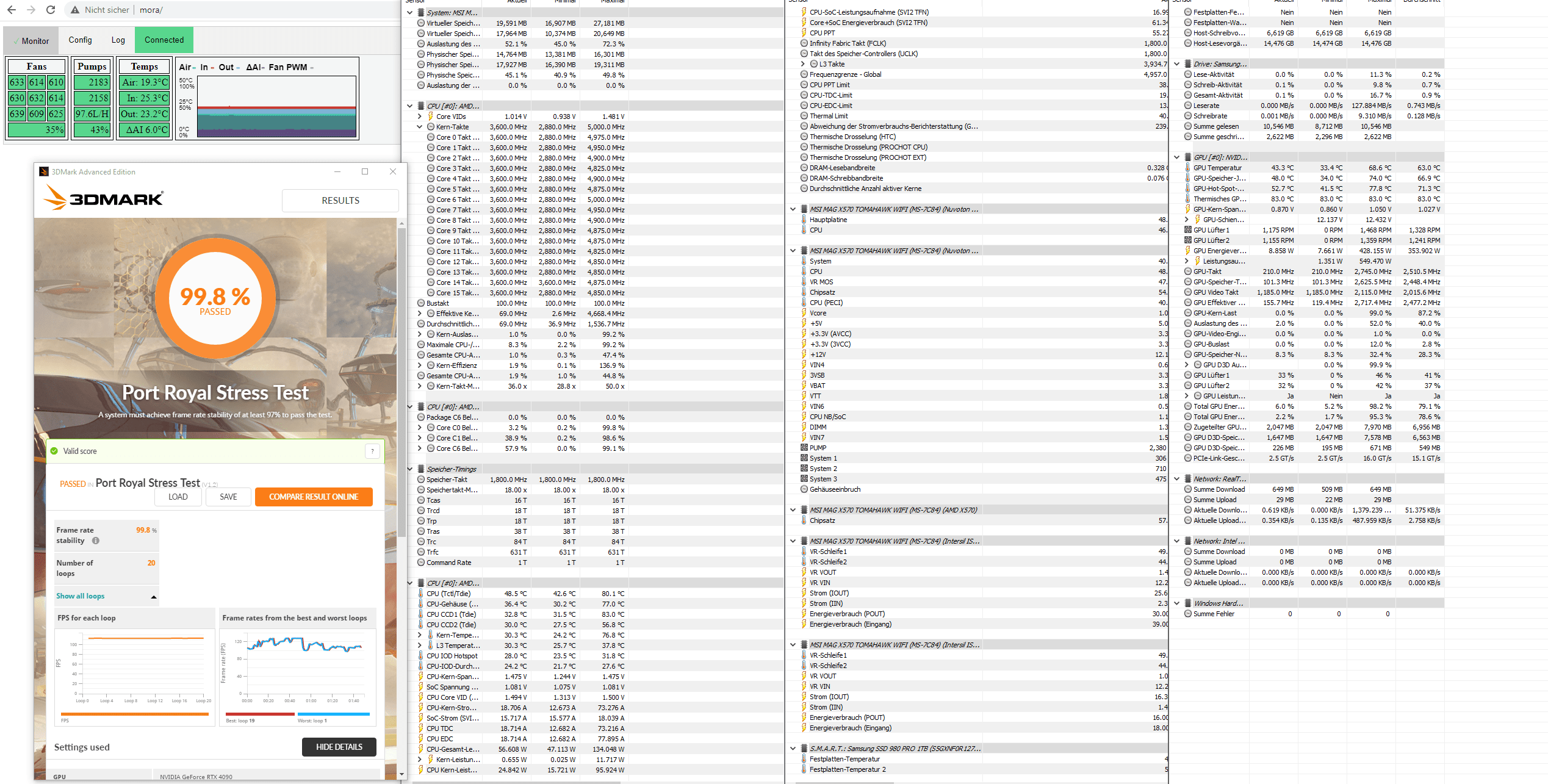Click the frame rate stability info icon
This screenshot has height=784, width=1548.
click(96, 541)
